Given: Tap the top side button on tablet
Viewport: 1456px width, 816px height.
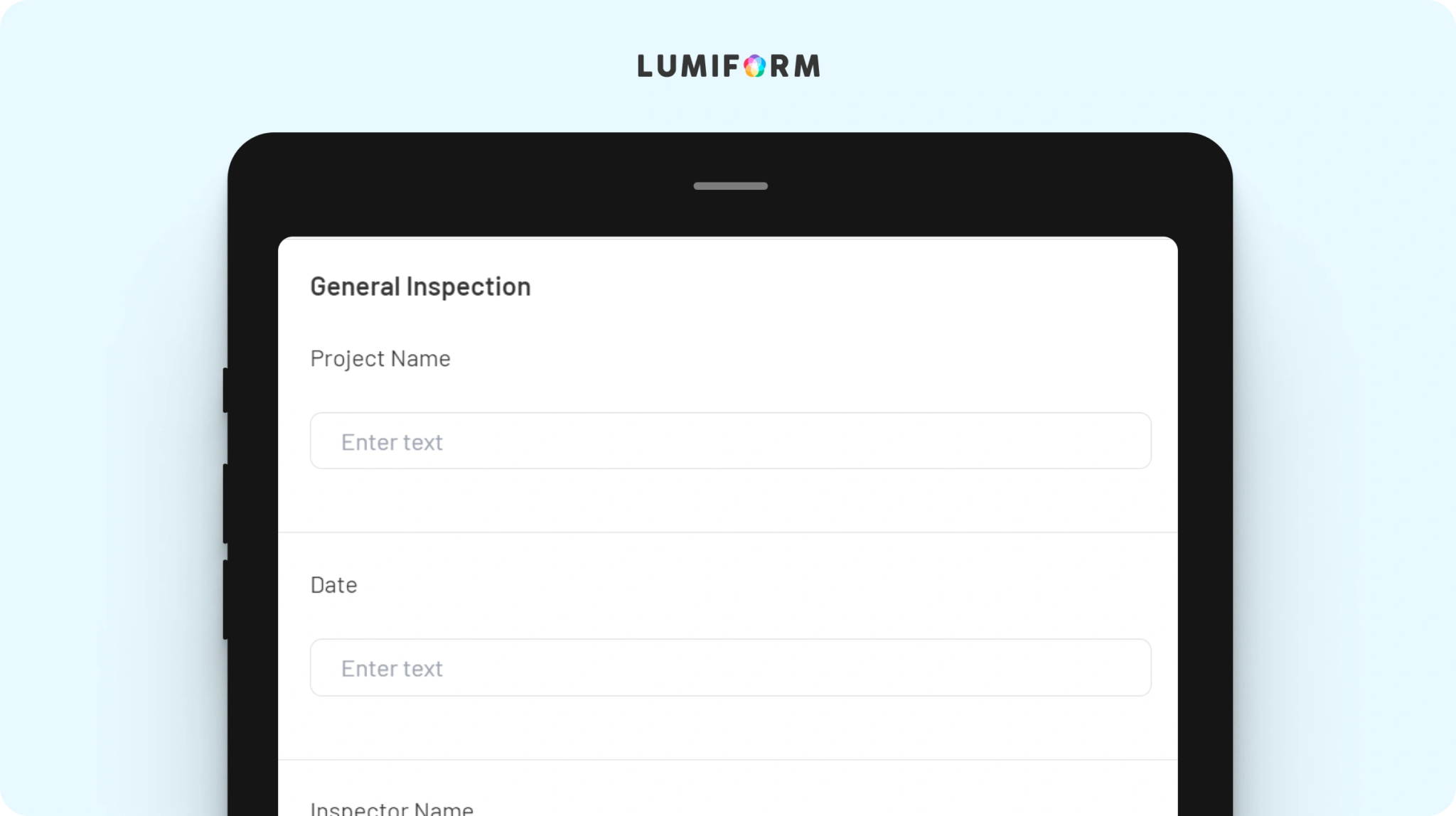Looking at the screenshot, I should [225, 390].
